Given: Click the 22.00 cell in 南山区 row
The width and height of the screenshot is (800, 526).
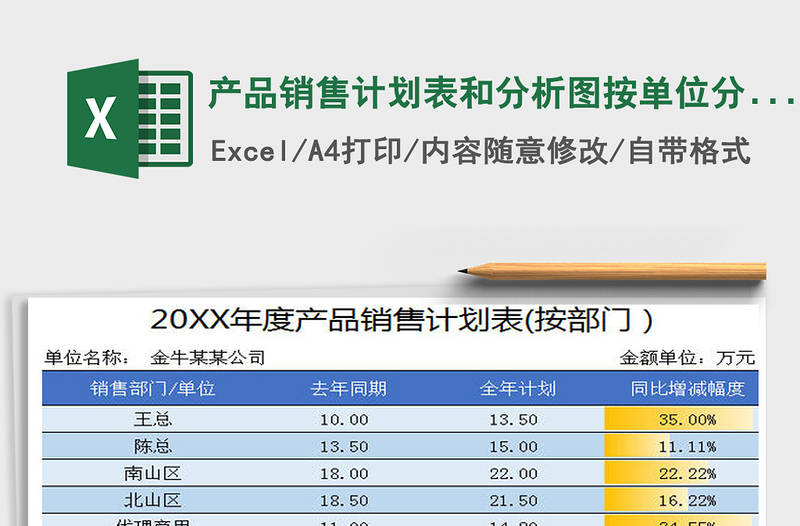Looking at the screenshot, I should click(x=513, y=473).
